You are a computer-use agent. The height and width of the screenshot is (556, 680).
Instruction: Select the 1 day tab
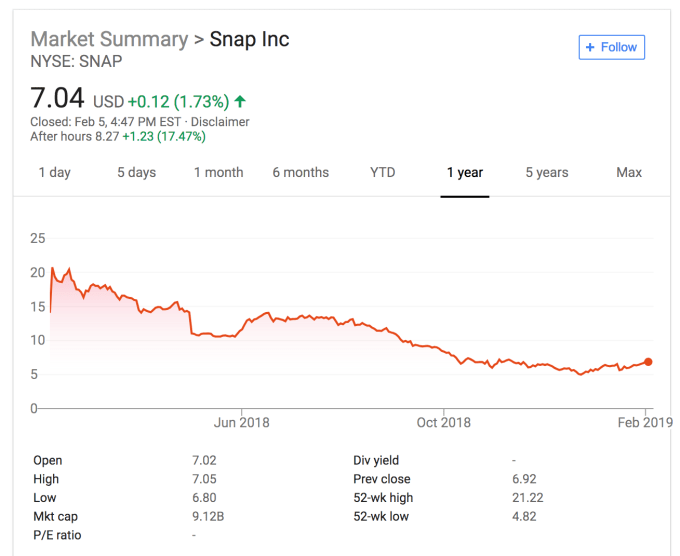point(54,173)
